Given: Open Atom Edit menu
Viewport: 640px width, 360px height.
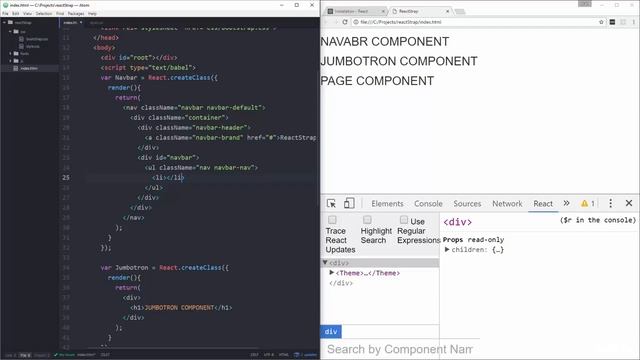Looking at the screenshot, I should click(16, 13).
